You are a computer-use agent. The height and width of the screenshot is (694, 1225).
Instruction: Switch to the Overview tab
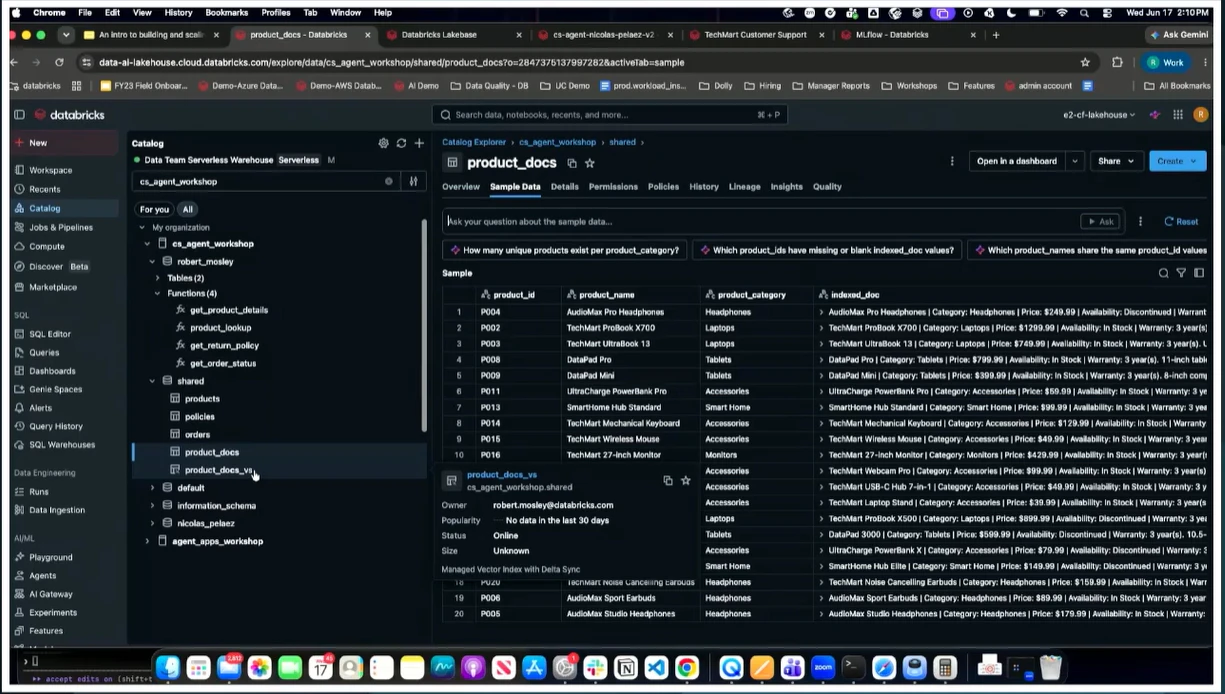(461, 187)
